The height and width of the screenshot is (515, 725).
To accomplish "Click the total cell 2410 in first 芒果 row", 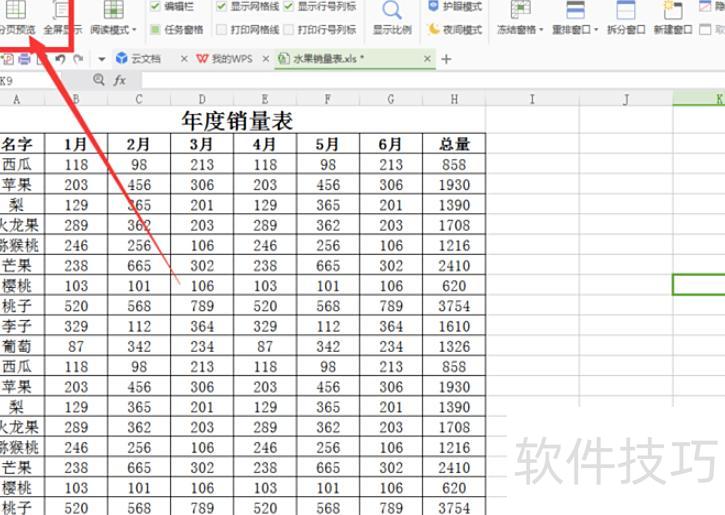I will pyautogui.click(x=454, y=265).
